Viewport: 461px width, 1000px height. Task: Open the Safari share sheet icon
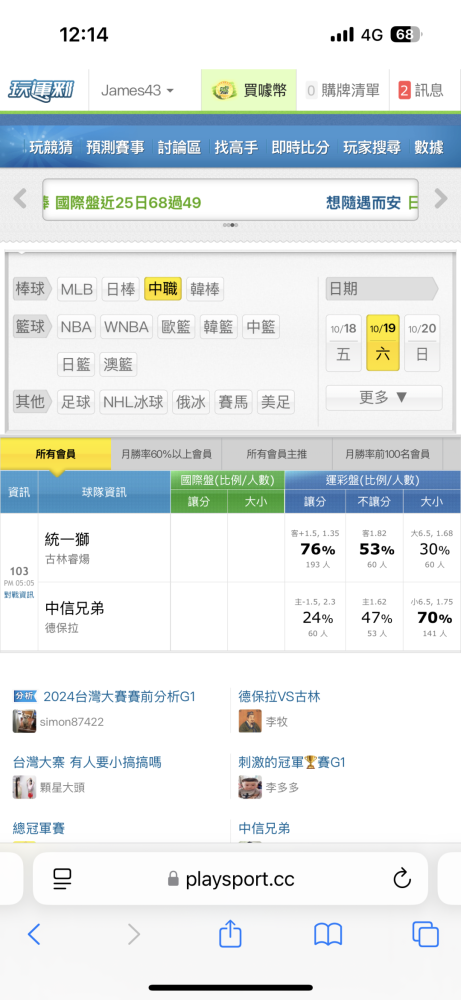(230, 934)
